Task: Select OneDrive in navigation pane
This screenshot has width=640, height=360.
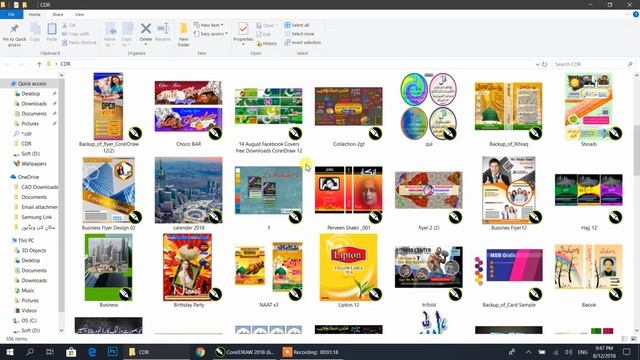Action: tap(28, 177)
